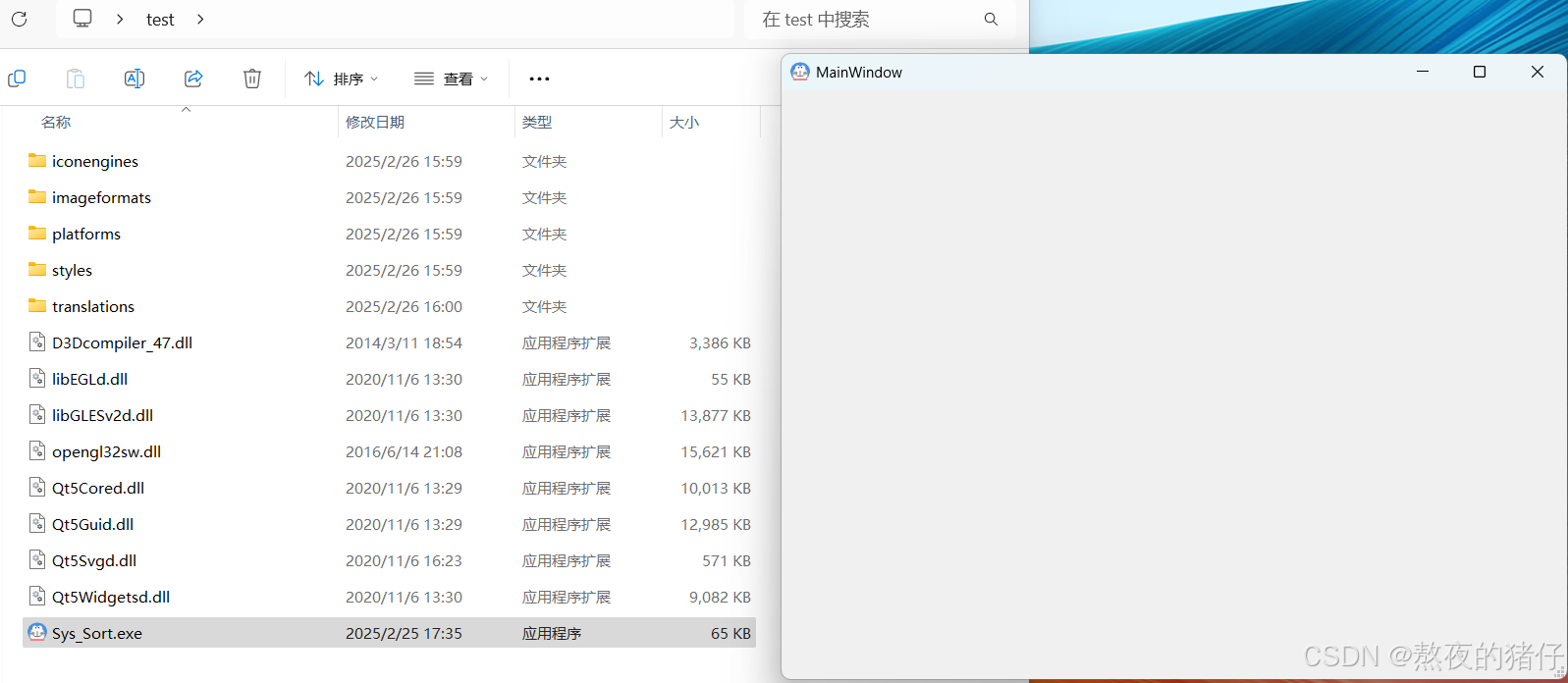
Task: Click the libGLESv2d.dll file icon
Action: click(x=37, y=414)
